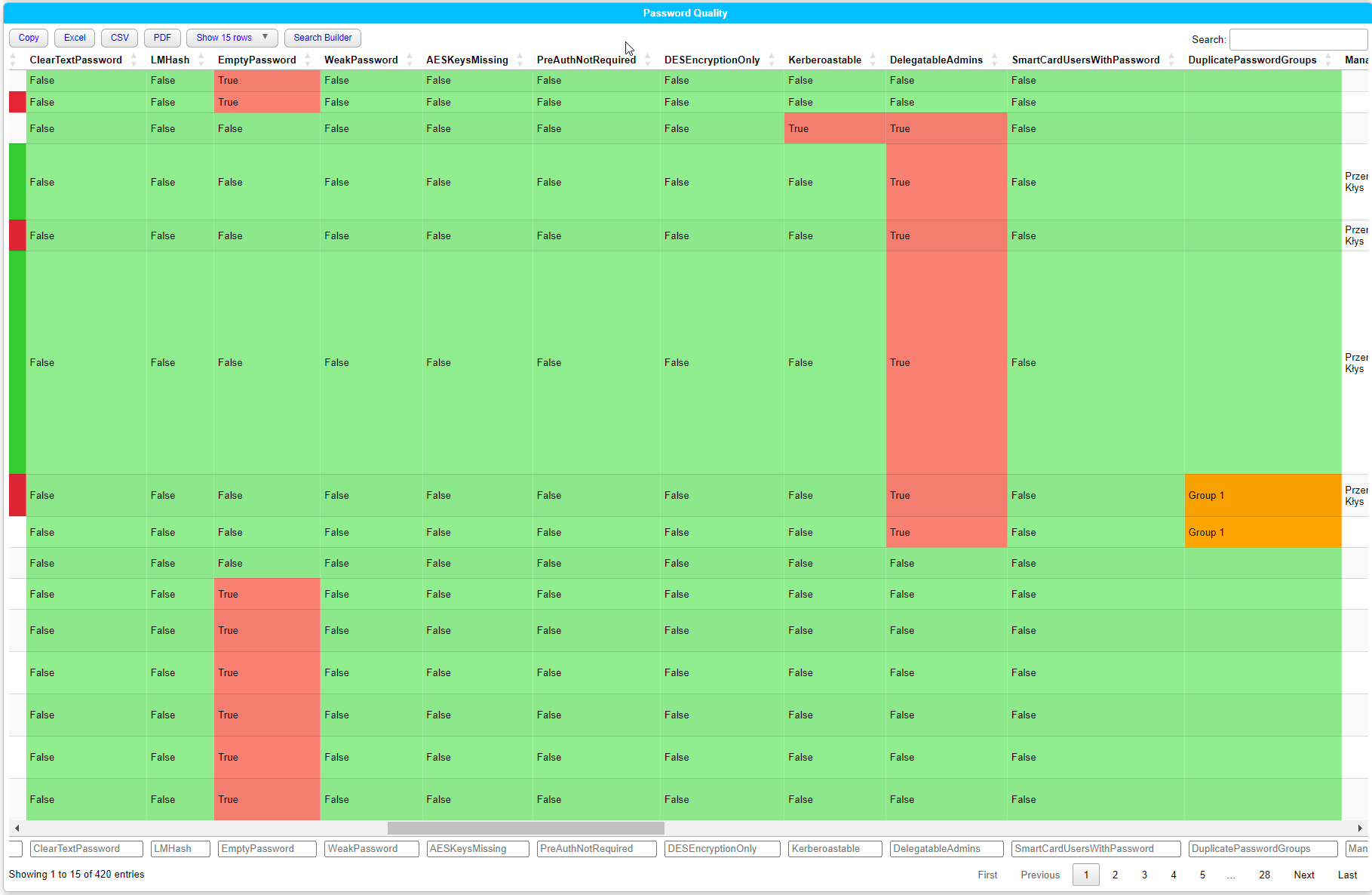Image resolution: width=1372 pixels, height=895 pixels.
Task: Click DESEncryptionOnly footer filter field
Action: pos(723,849)
